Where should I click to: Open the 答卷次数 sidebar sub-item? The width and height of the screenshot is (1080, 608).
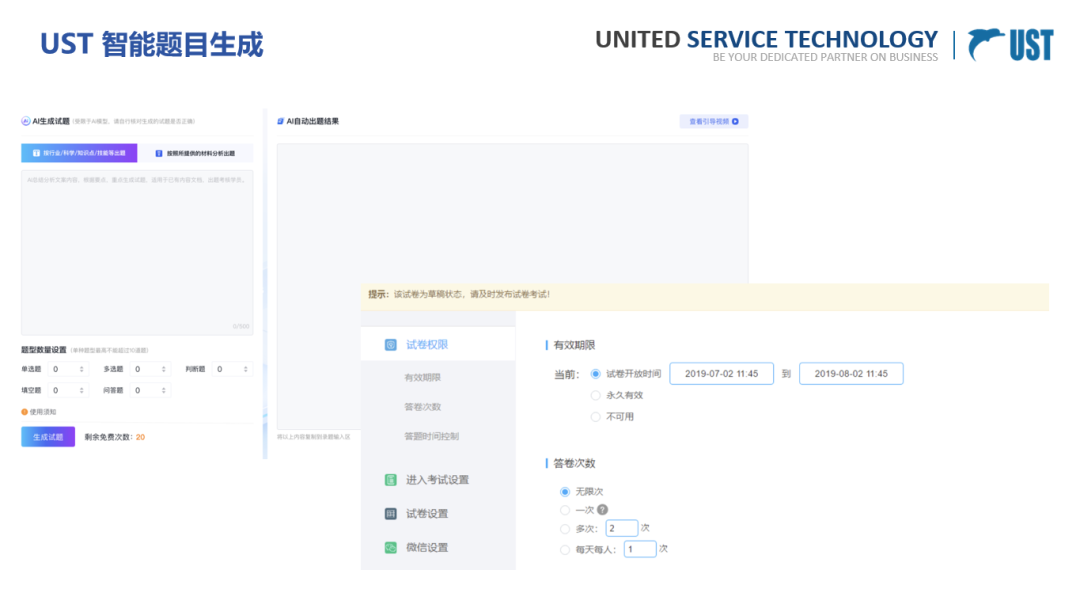tap(422, 407)
